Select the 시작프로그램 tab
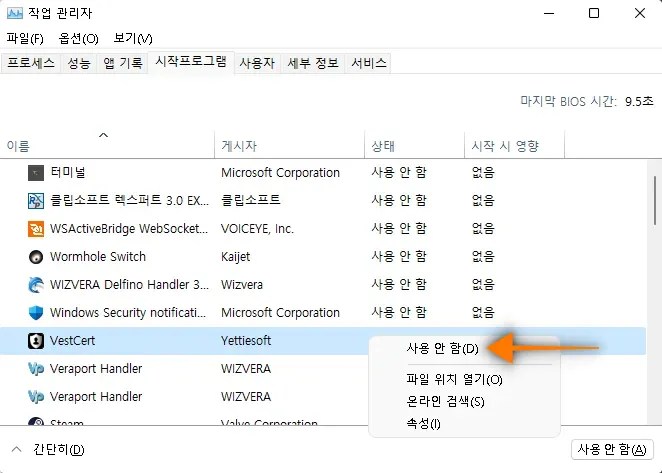This screenshot has width=662, height=473. 191,62
